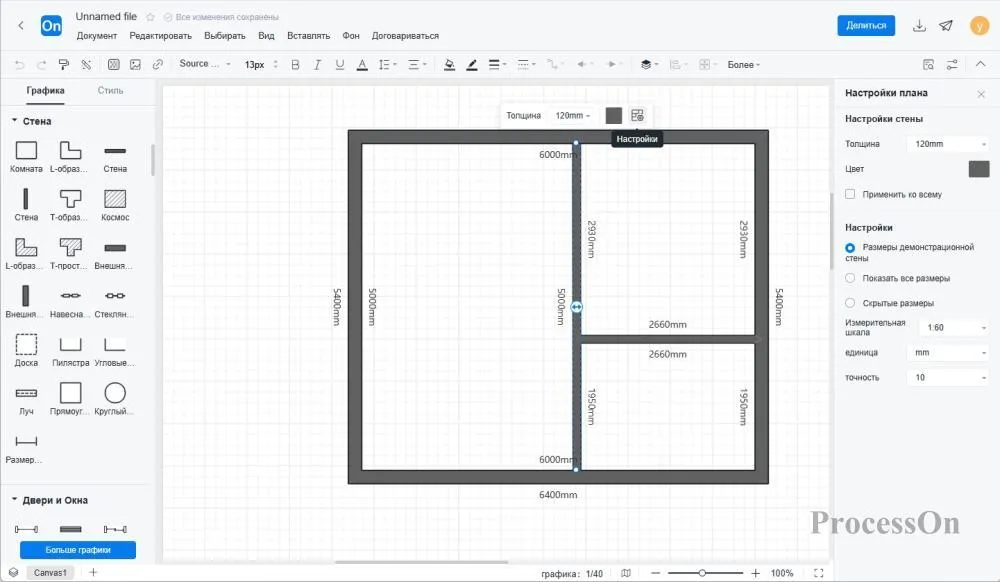Click the gray color swatch above canvas

point(614,115)
